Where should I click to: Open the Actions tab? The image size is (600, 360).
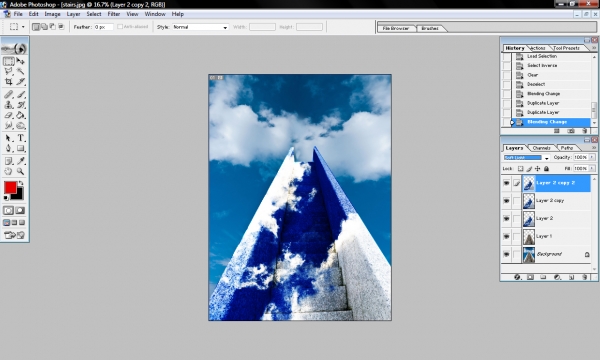[538, 48]
